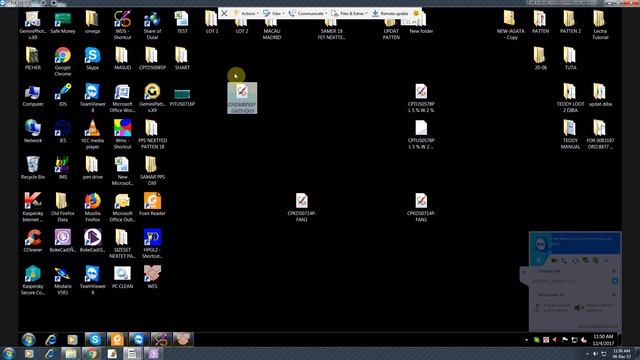Image resolution: width=640 pixels, height=360 pixels.
Task: Select the pen drive folder
Action: 93,168
